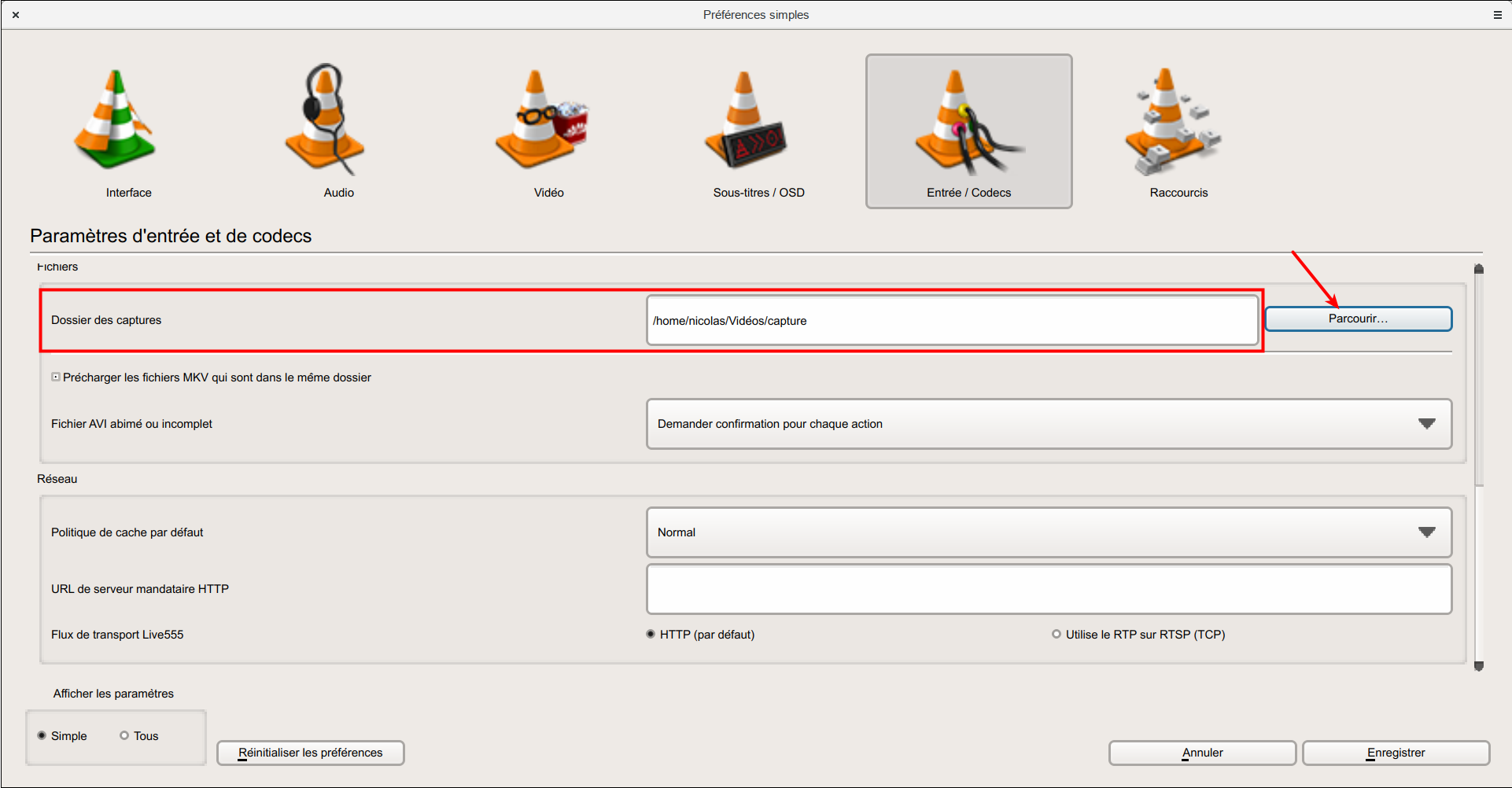Select the Tous settings radio button
This screenshot has height=788, width=1512.
point(124,735)
